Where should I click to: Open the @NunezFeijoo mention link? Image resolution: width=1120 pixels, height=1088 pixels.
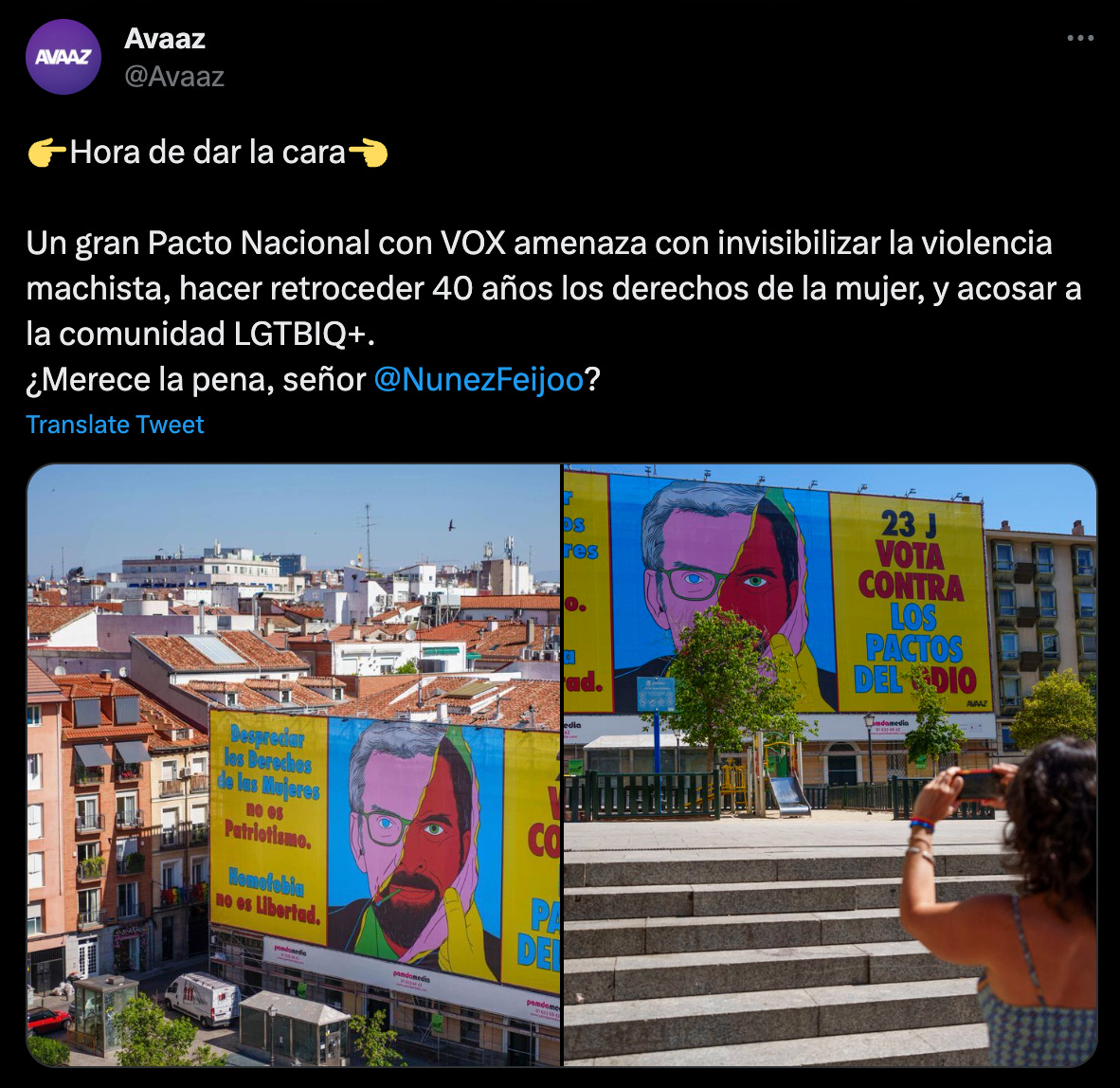(479, 379)
